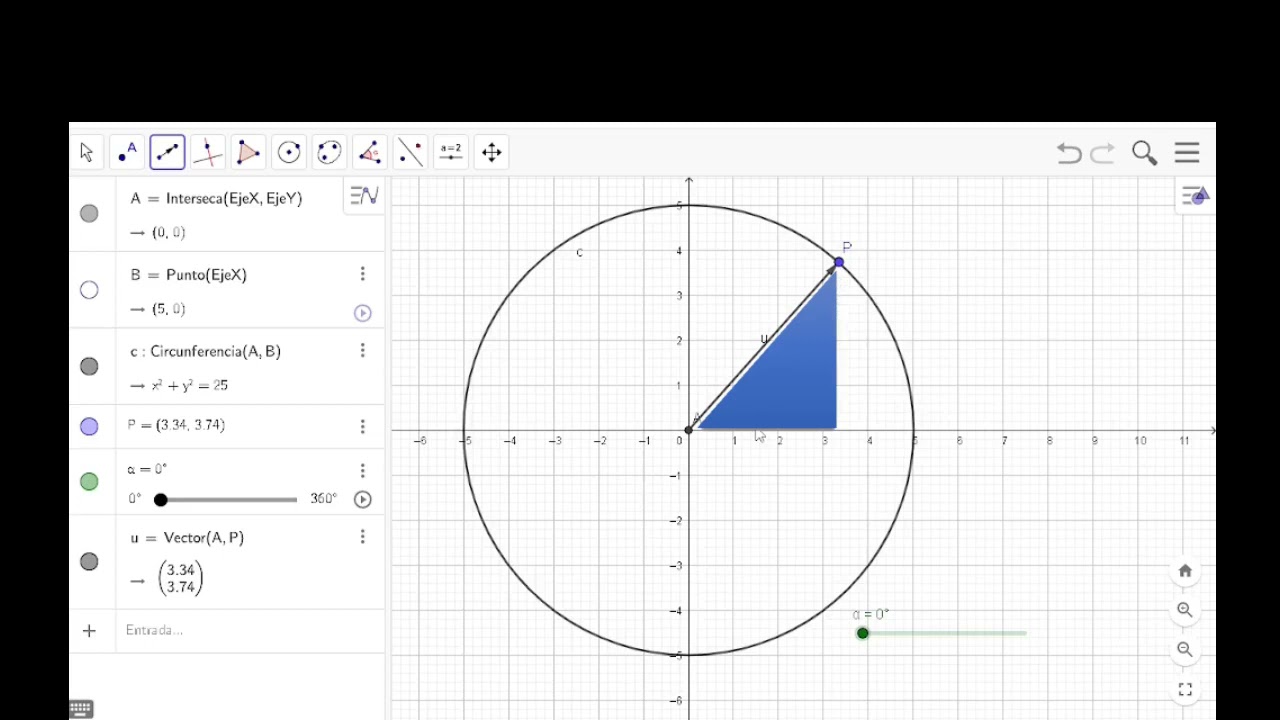The height and width of the screenshot is (720, 1280).
Task: Click the vector u label on graph
Action: tap(764, 339)
